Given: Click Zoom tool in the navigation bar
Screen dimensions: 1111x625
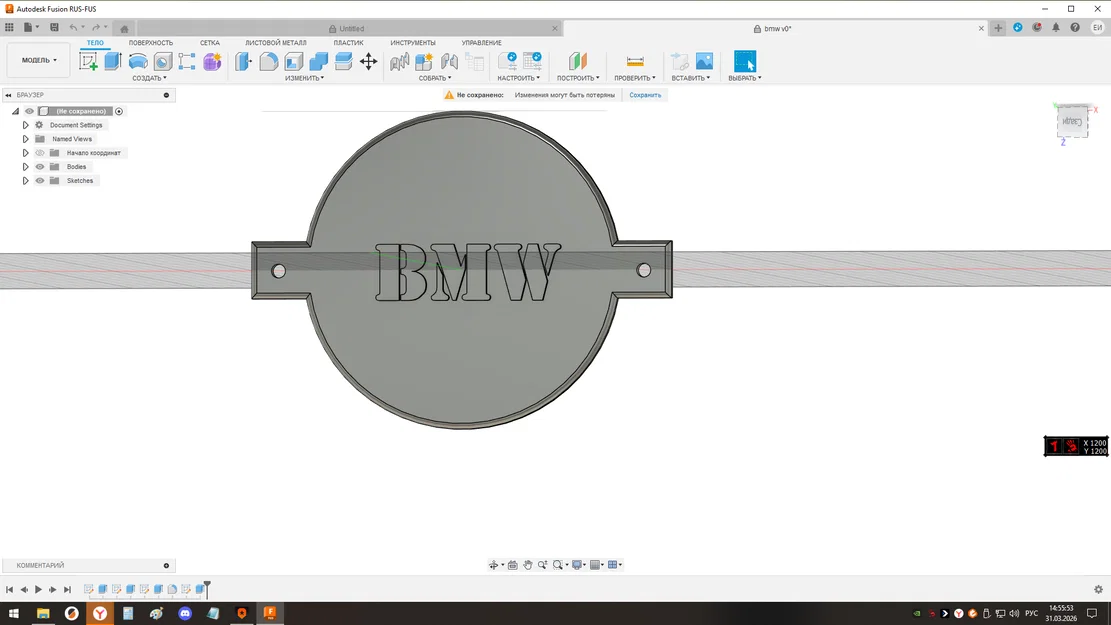Looking at the screenshot, I should (x=542, y=565).
